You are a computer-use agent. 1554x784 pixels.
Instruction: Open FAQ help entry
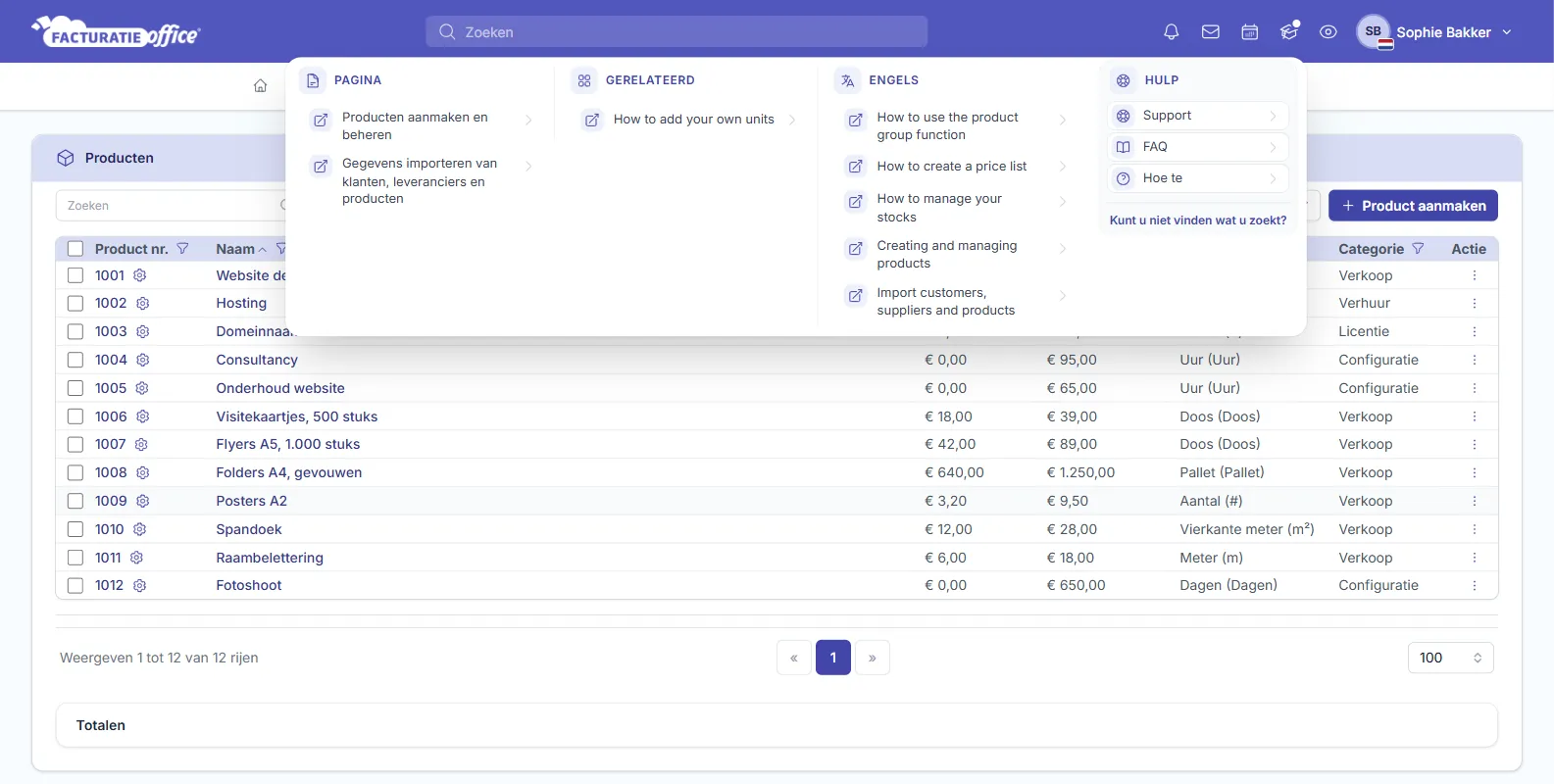1198,147
